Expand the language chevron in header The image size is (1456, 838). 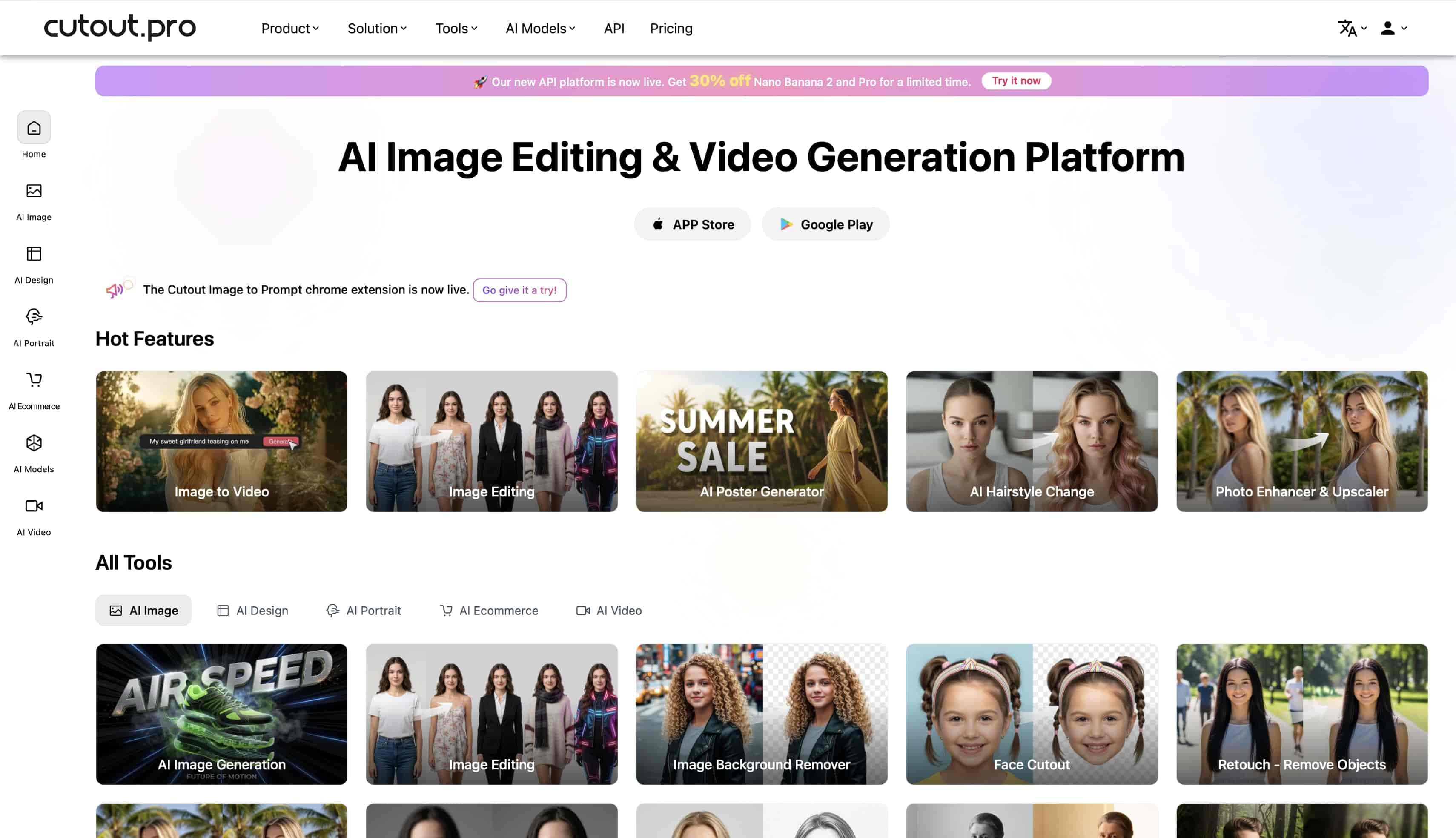tap(1364, 28)
